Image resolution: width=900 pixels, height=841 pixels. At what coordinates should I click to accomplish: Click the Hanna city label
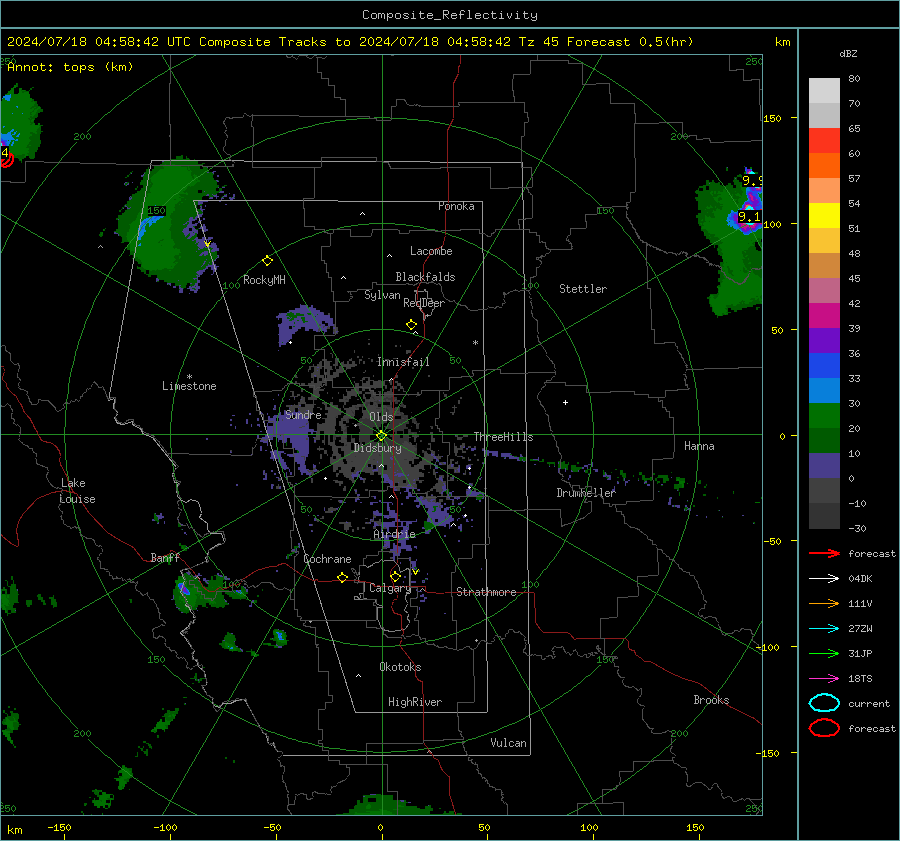tap(699, 446)
